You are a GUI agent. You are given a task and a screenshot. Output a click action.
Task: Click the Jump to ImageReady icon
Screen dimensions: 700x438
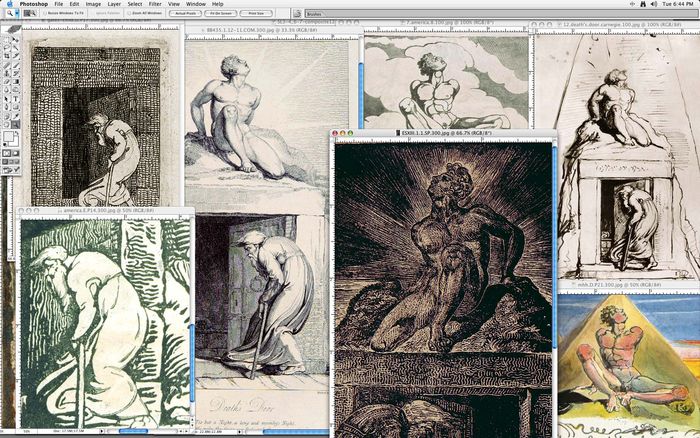(11, 171)
